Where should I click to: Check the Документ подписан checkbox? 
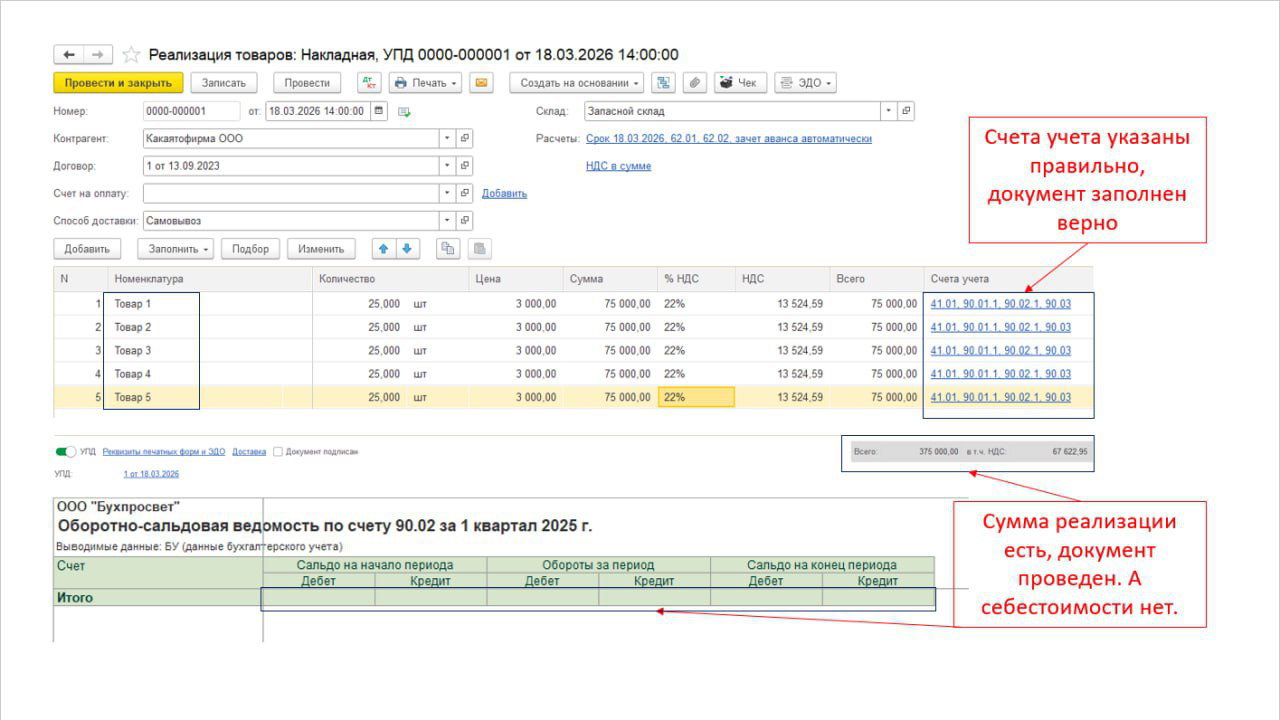coord(278,452)
